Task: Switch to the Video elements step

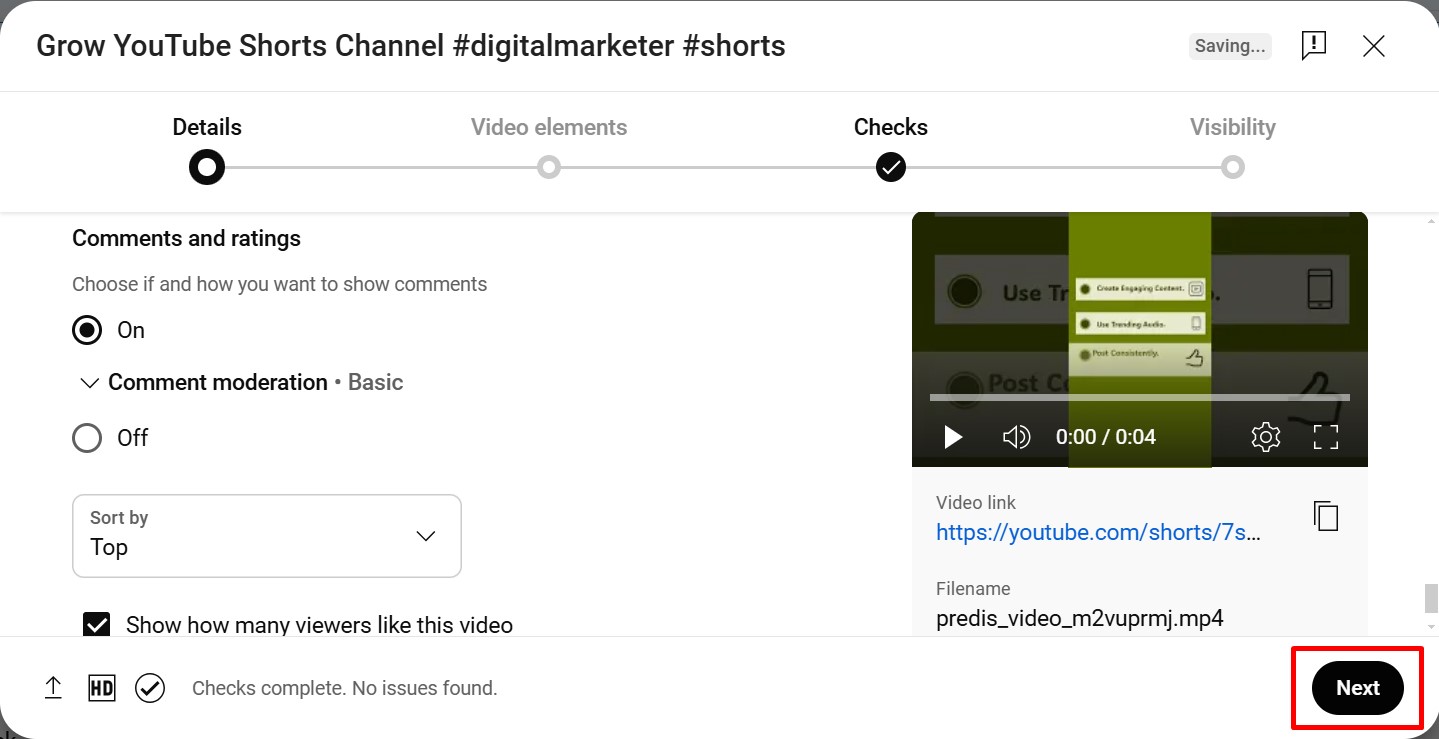Action: [548, 147]
